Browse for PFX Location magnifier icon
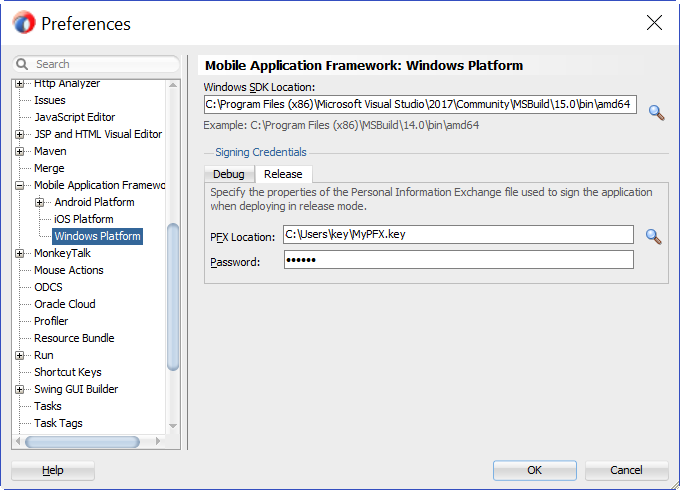The height and width of the screenshot is (490, 680). point(654,237)
